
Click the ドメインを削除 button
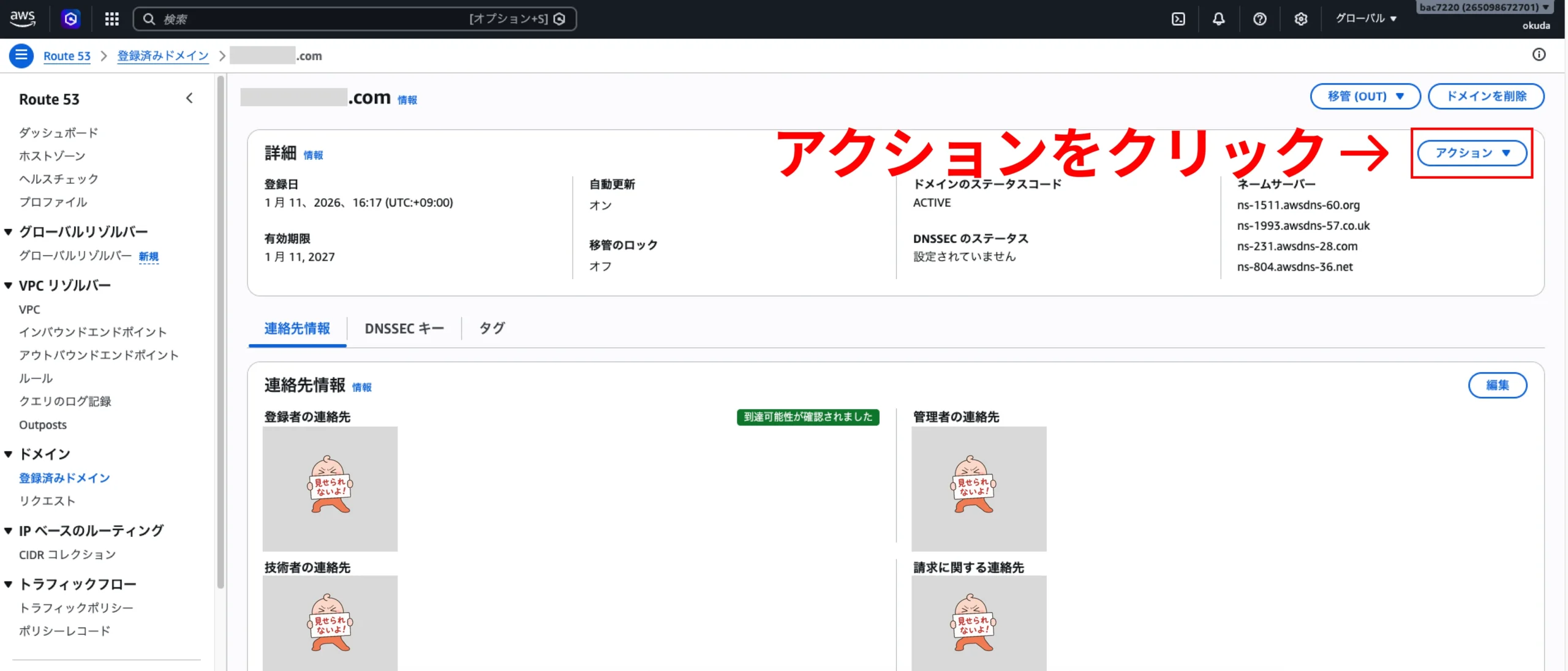(1486, 96)
